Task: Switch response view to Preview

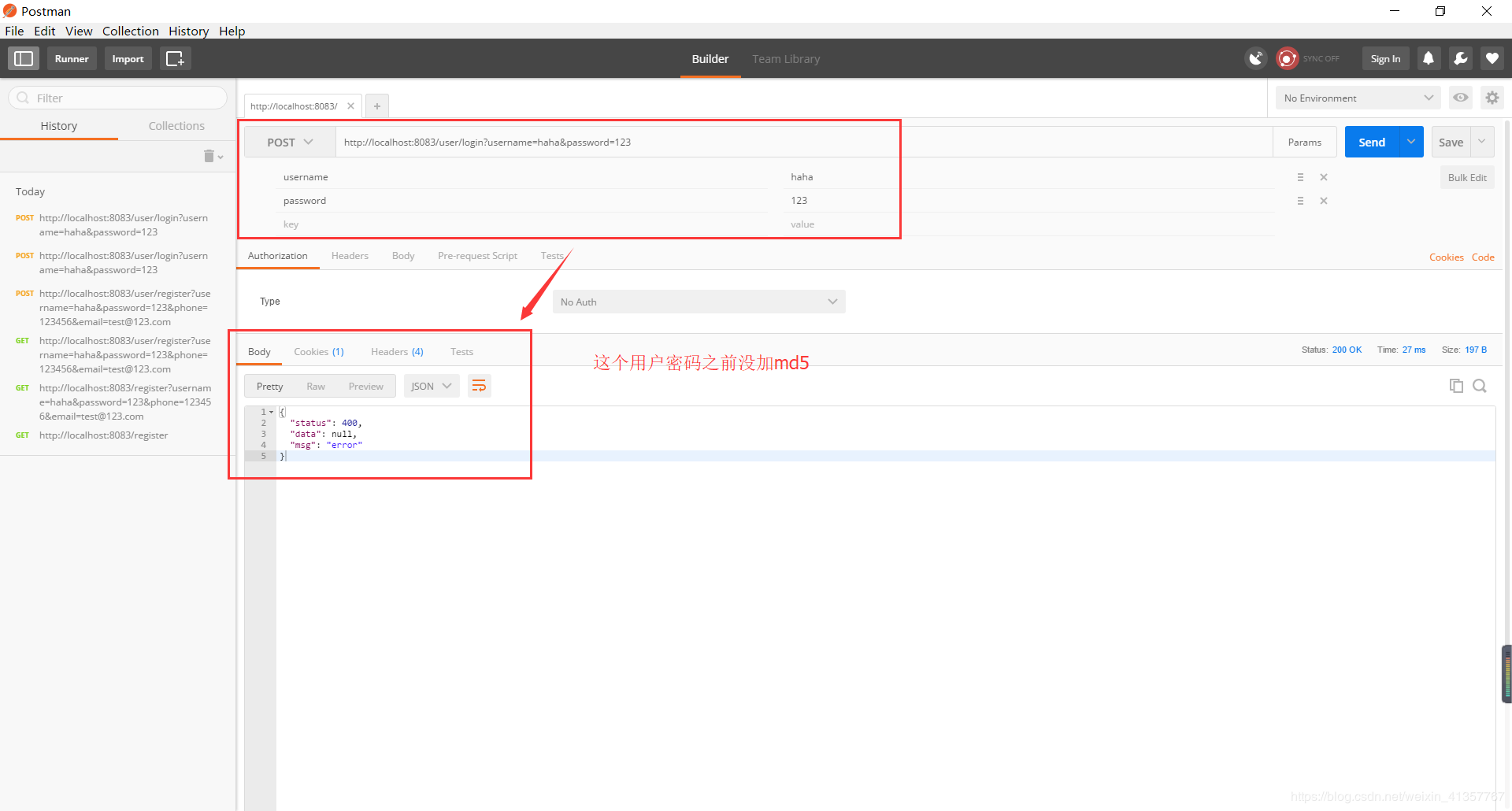Action: pos(365,387)
